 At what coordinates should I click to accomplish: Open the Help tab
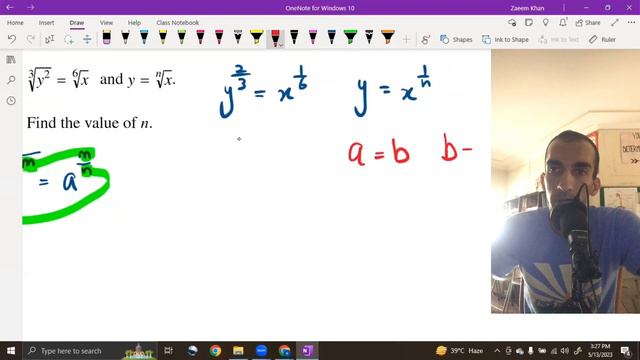(134, 23)
